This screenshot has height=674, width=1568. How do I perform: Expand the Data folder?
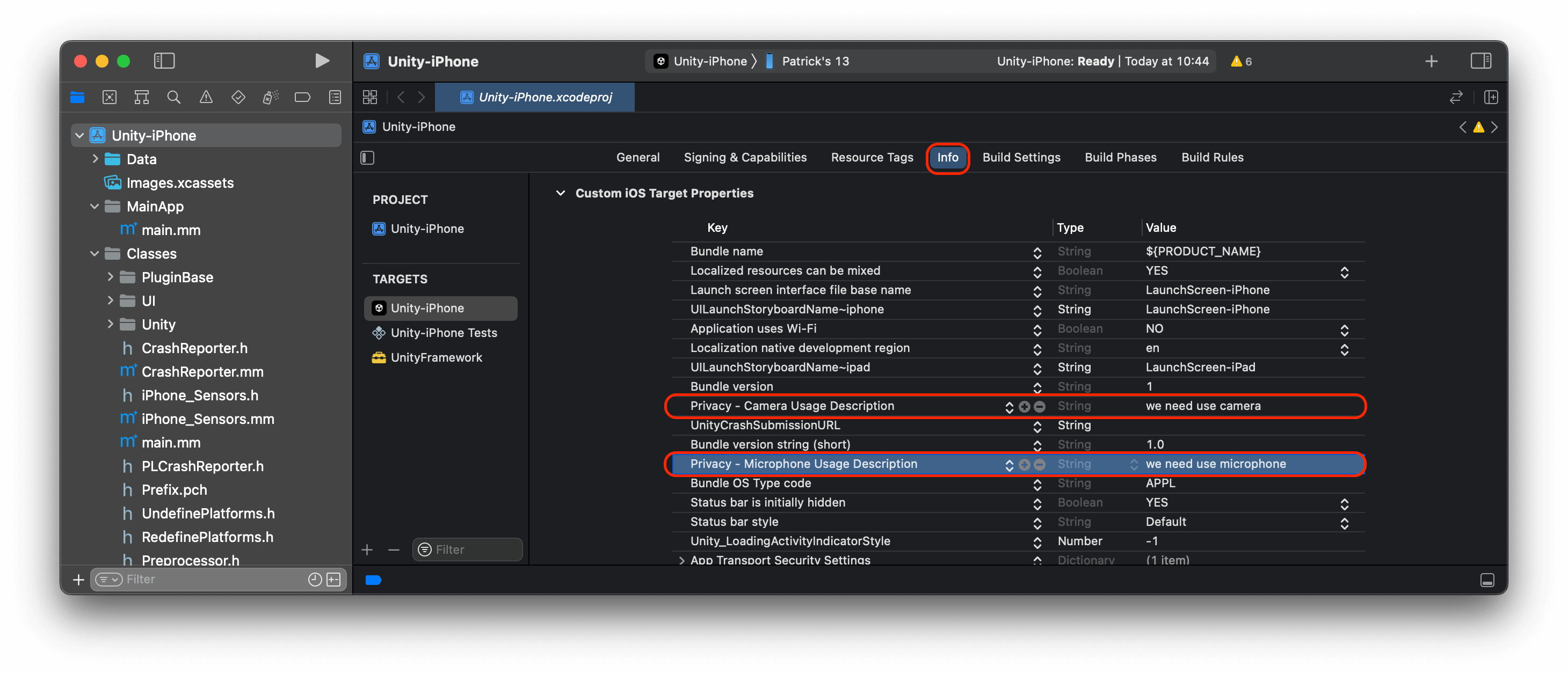point(95,159)
